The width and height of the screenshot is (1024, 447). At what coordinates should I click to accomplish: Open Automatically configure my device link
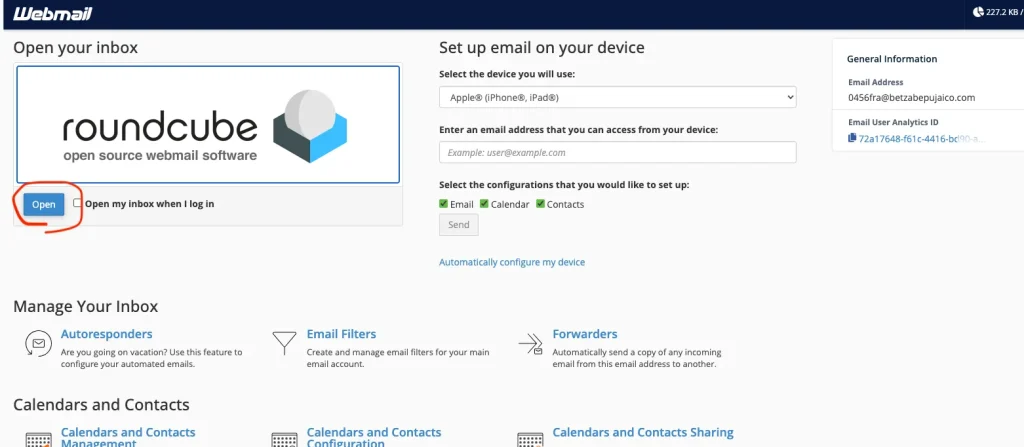point(512,262)
